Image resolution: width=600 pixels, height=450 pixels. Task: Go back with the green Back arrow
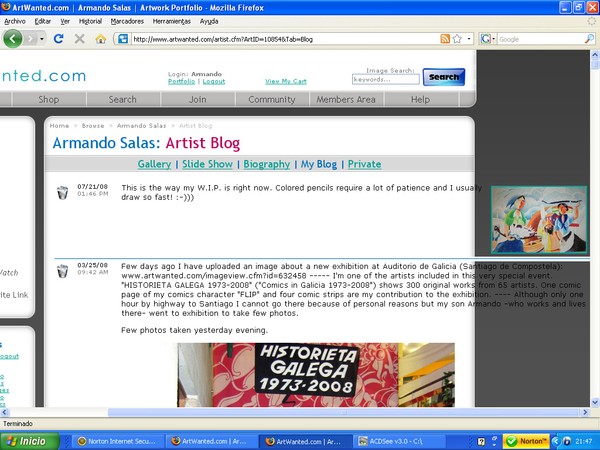point(13,39)
